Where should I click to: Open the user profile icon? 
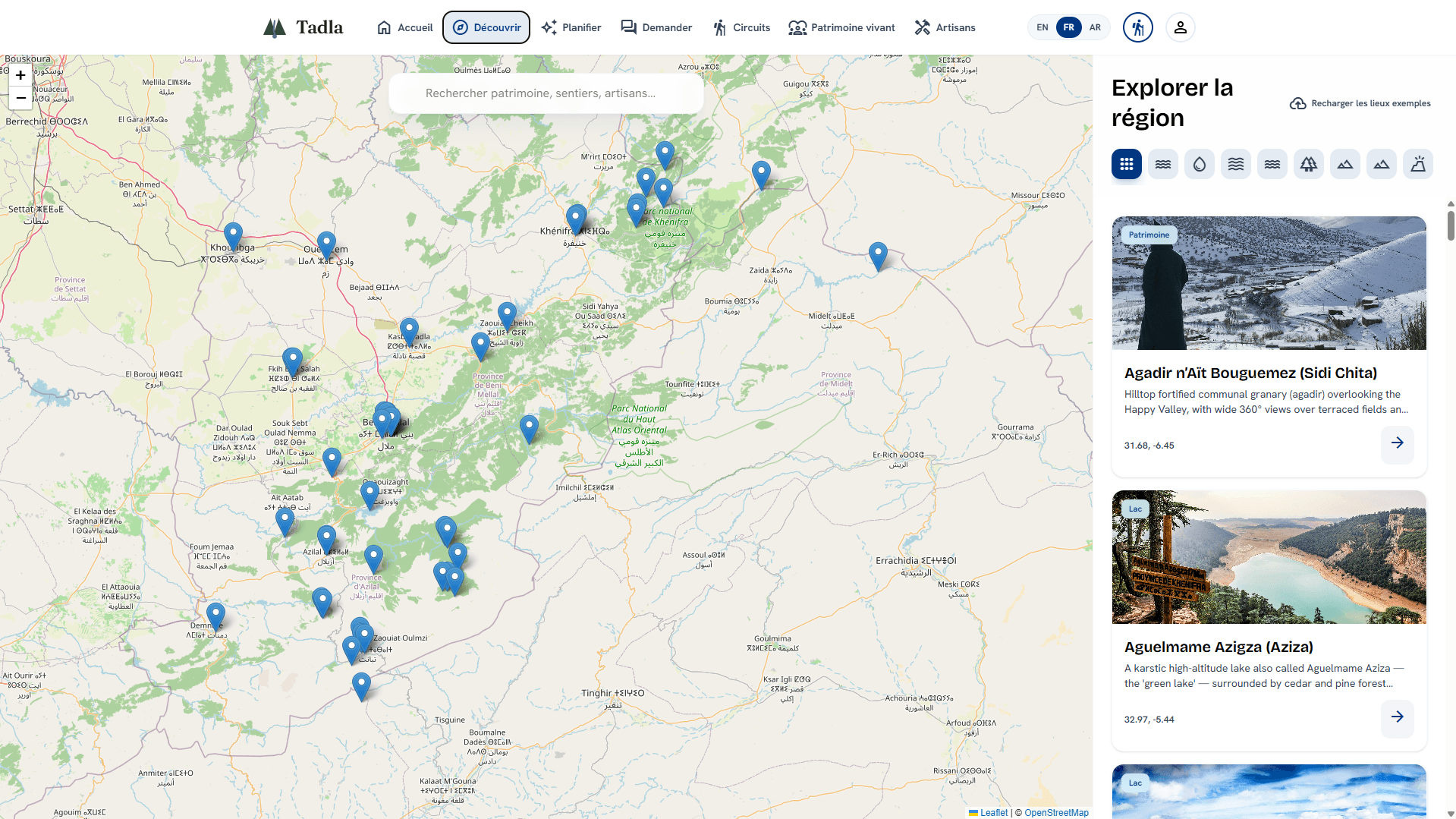tap(1181, 27)
